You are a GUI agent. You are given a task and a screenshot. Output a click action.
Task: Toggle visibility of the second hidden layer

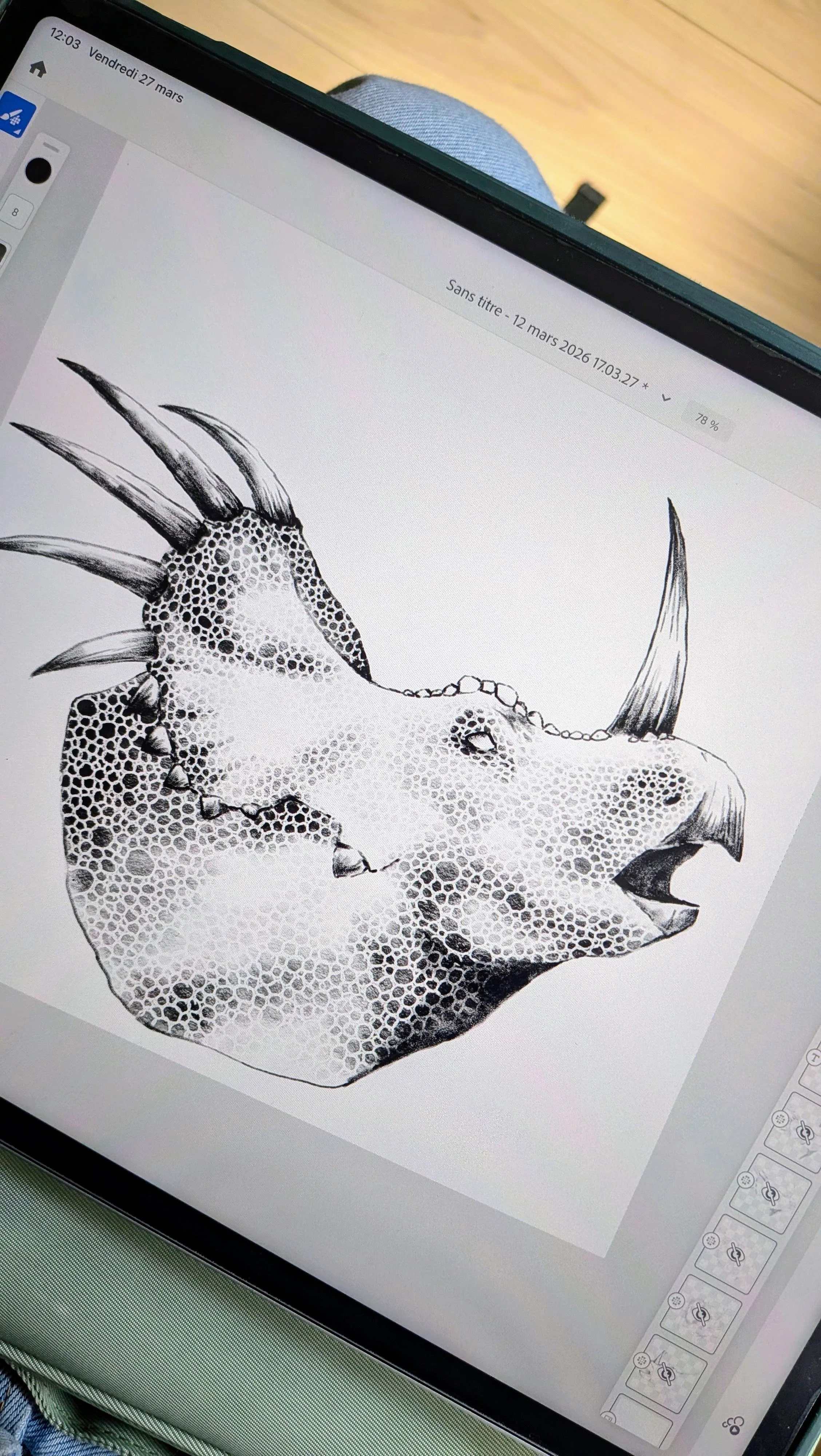(771, 1194)
